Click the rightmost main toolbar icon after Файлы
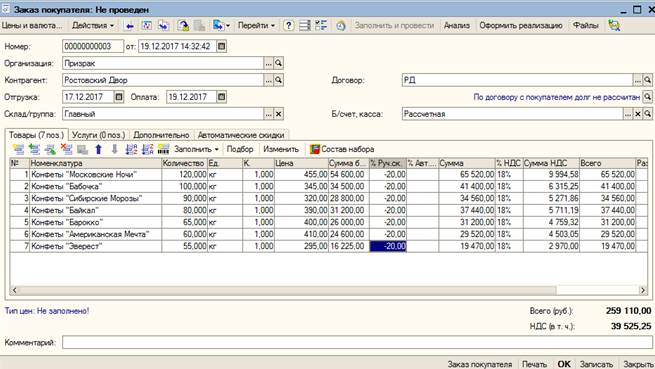The height and width of the screenshot is (369, 655). click(614, 25)
